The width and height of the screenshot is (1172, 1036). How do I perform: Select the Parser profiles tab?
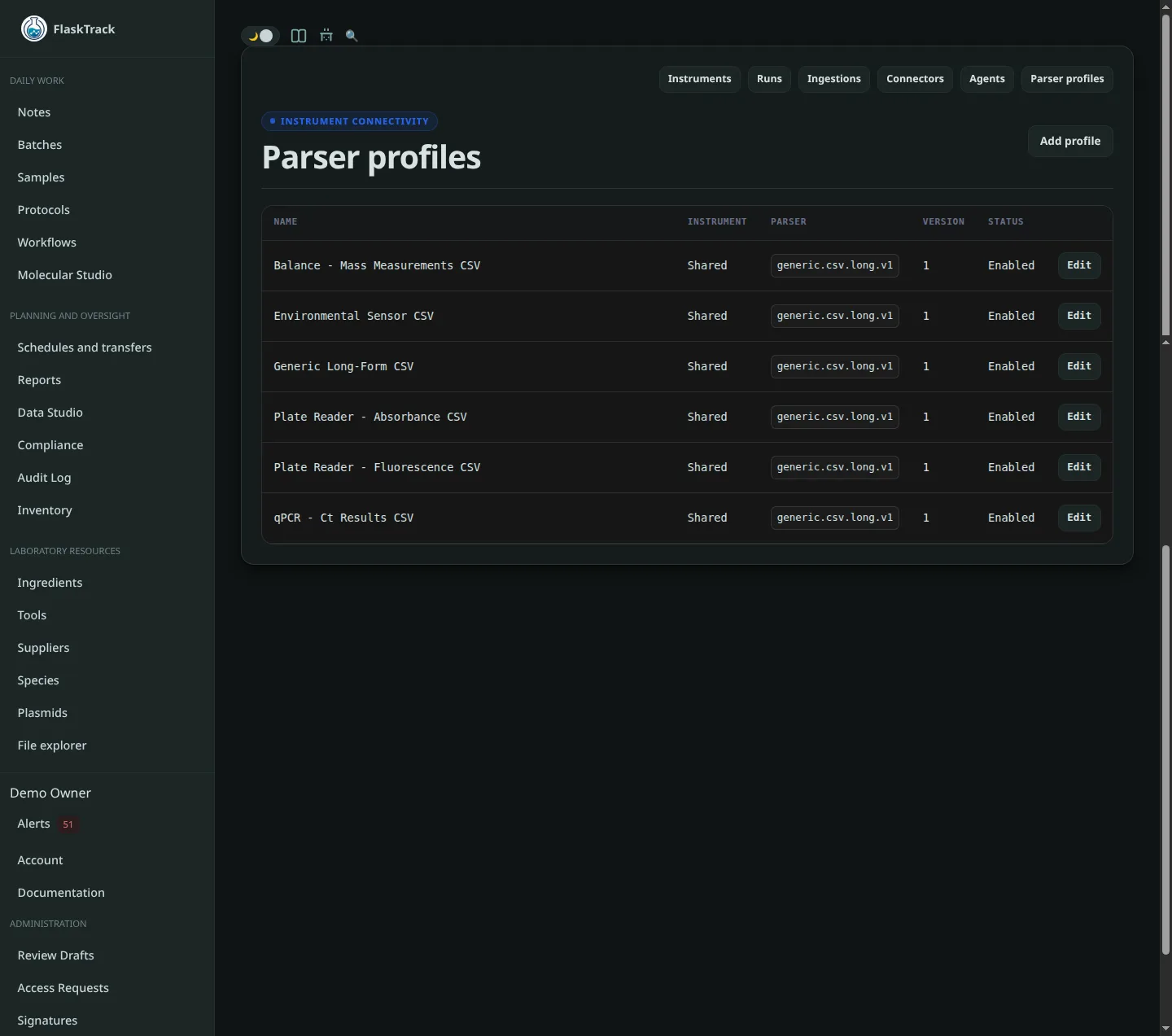tap(1067, 79)
